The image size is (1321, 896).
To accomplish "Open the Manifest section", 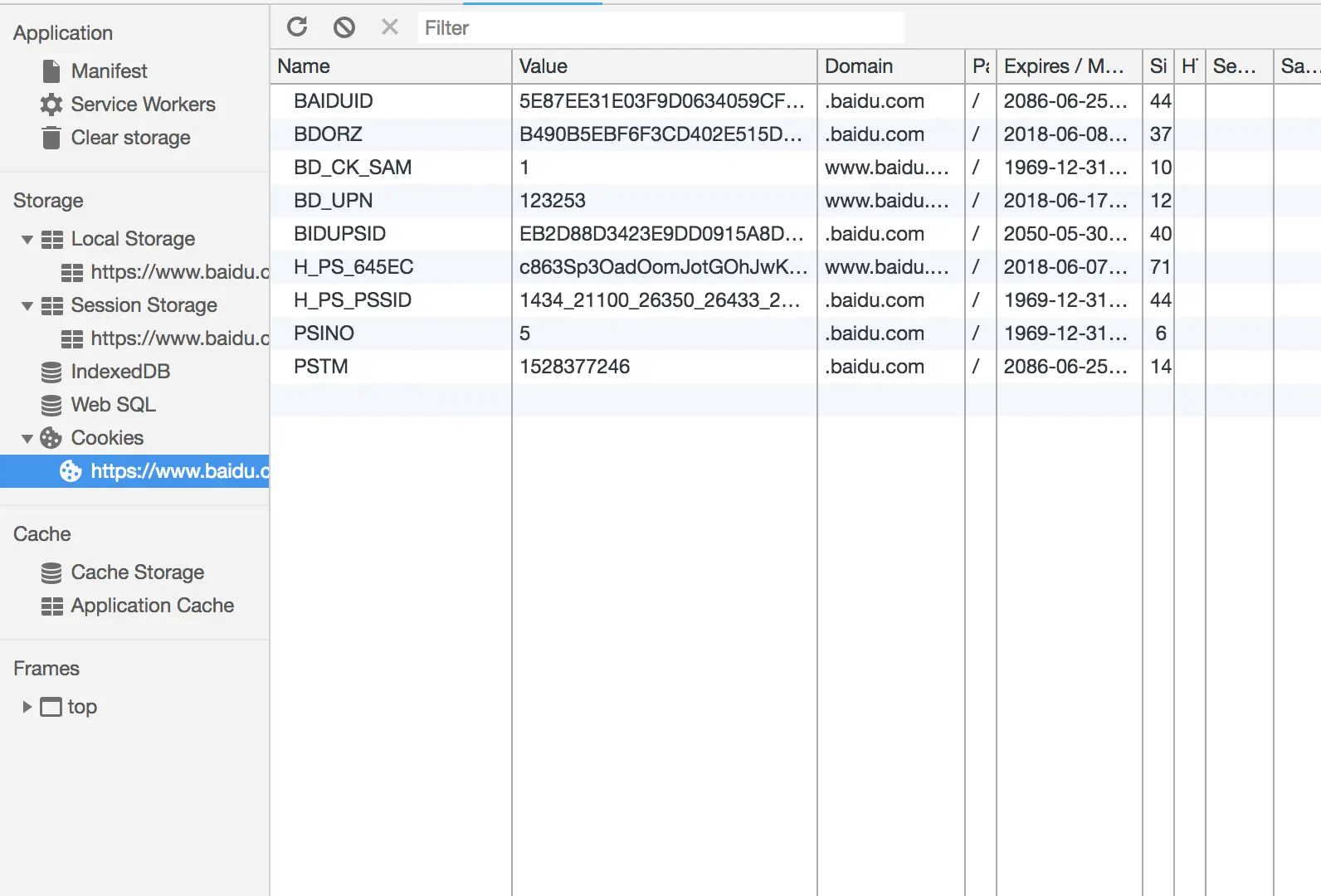I will tap(109, 71).
